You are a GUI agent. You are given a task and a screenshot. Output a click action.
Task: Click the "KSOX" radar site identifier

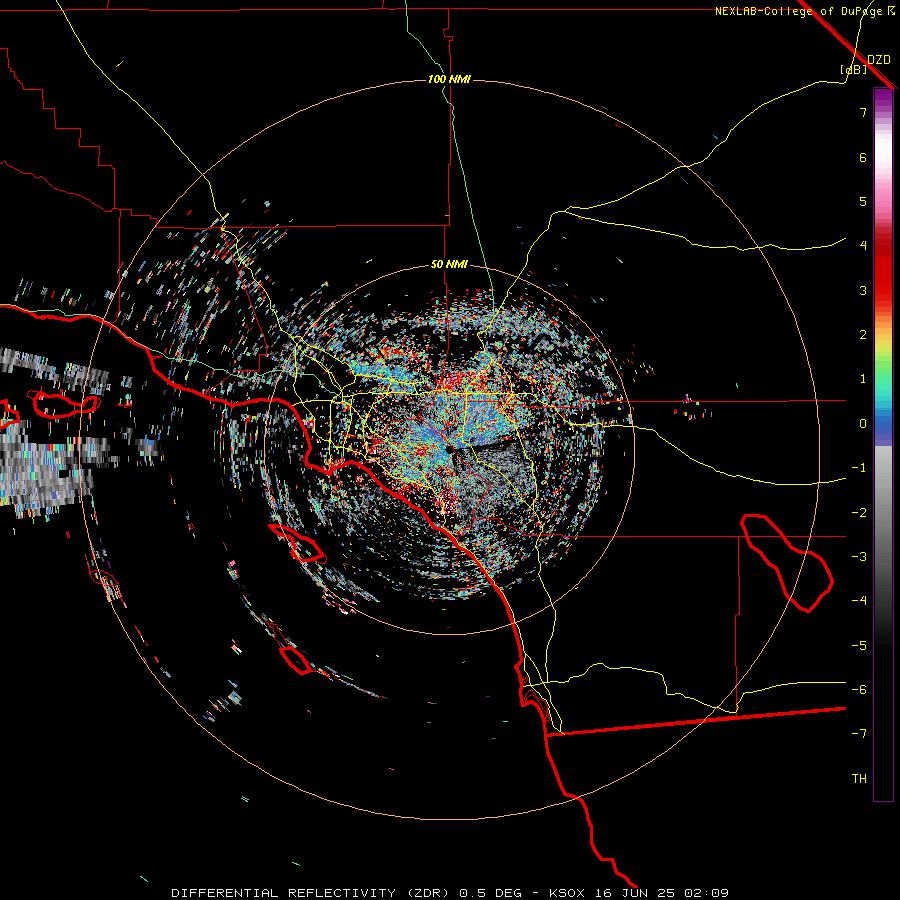567,893
